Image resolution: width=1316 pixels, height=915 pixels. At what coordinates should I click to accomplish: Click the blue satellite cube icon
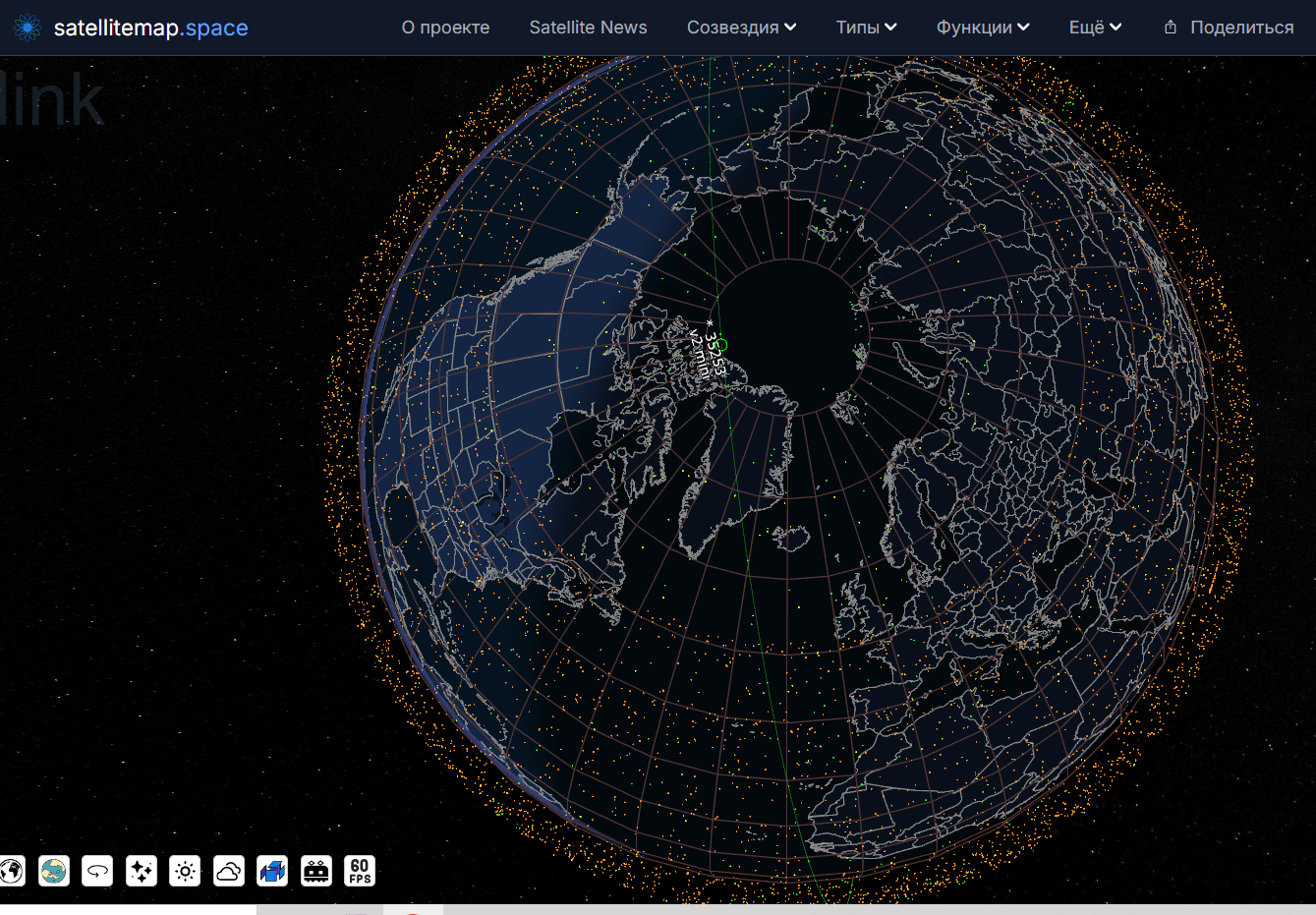pyautogui.click(x=272, y=871)
